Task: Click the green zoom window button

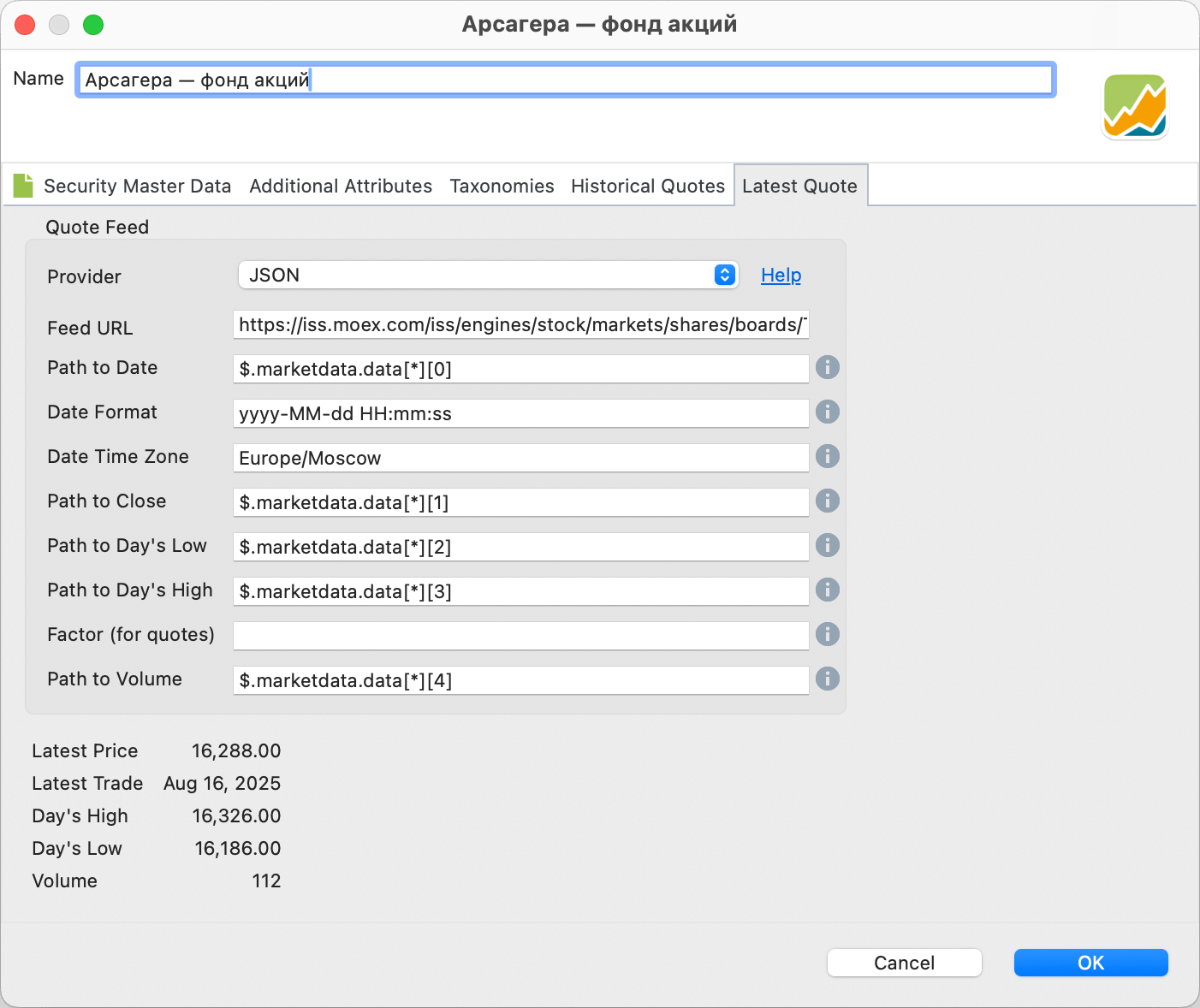Action: point(93,25)
